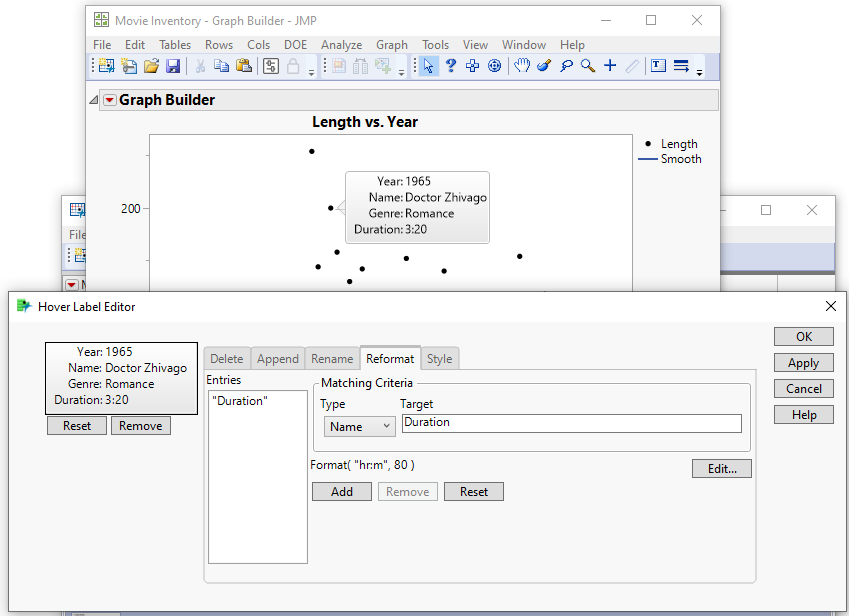Activate the Magnifier zoom tool
The image size is (849, 616).
(585, 66)
